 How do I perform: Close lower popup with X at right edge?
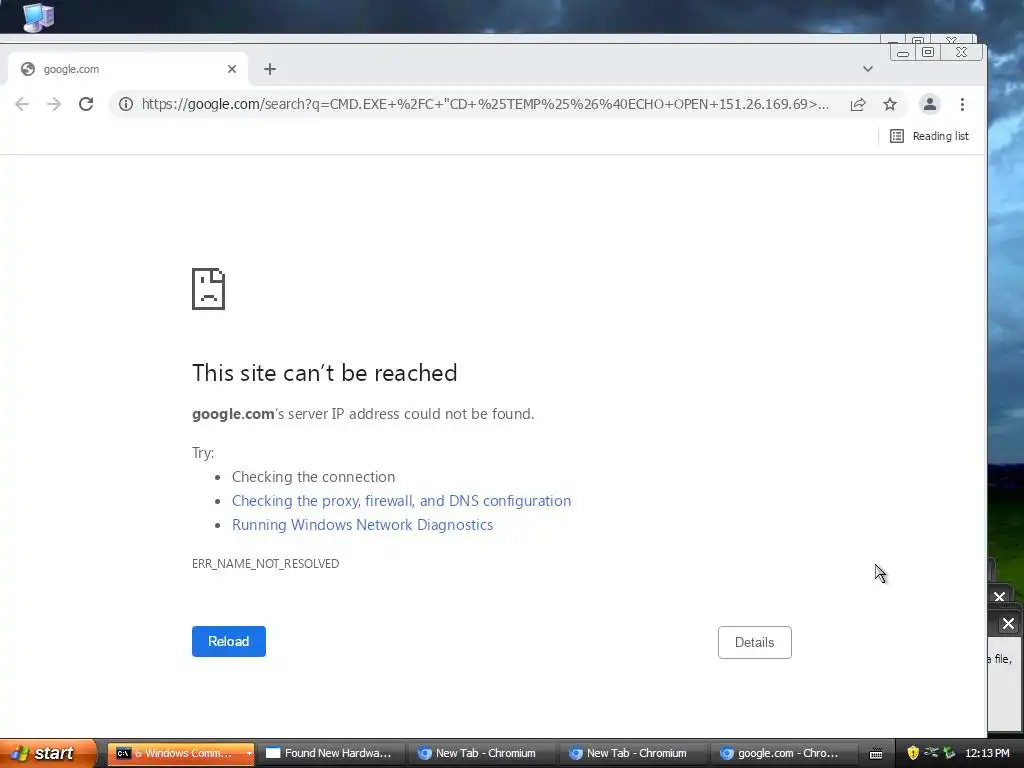click(1008, 624)
